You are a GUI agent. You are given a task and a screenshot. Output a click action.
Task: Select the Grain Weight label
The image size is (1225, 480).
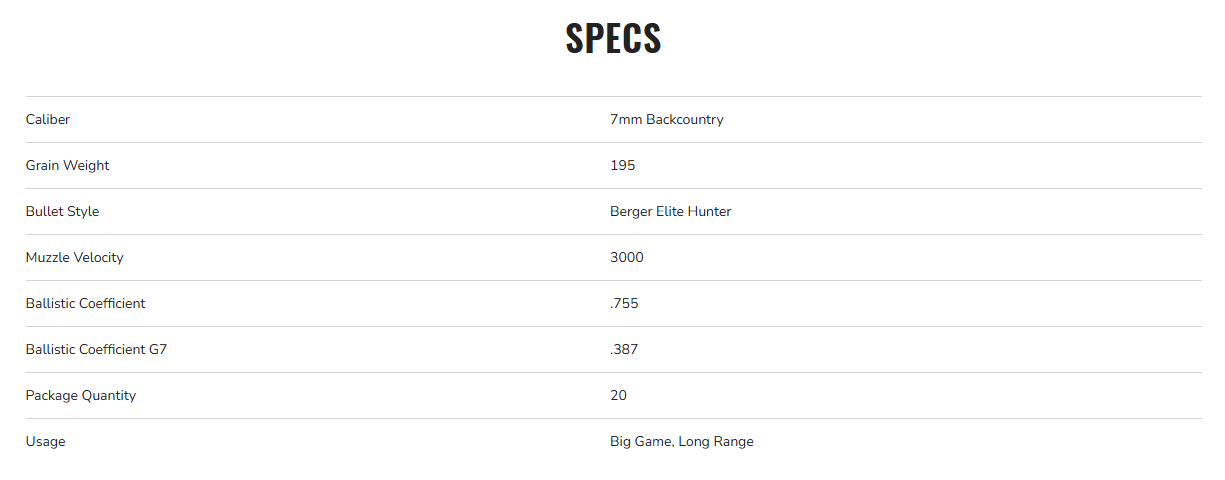click(67, 166)
